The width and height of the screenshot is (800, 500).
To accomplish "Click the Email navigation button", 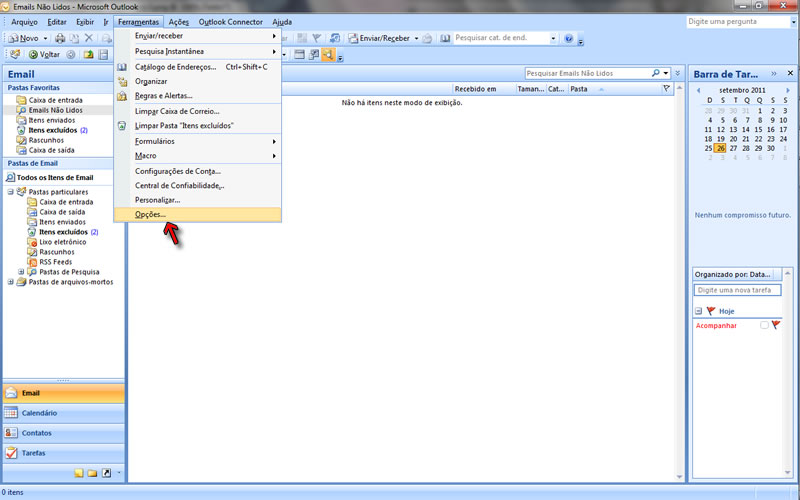I will pyautogui.click(x=64, y=393).
